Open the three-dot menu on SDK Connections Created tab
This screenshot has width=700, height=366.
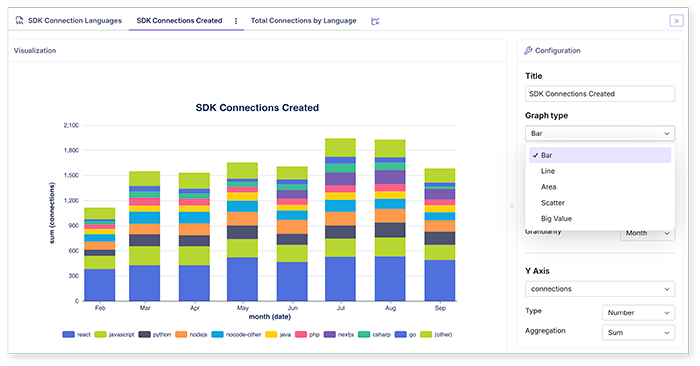[236, 21]
